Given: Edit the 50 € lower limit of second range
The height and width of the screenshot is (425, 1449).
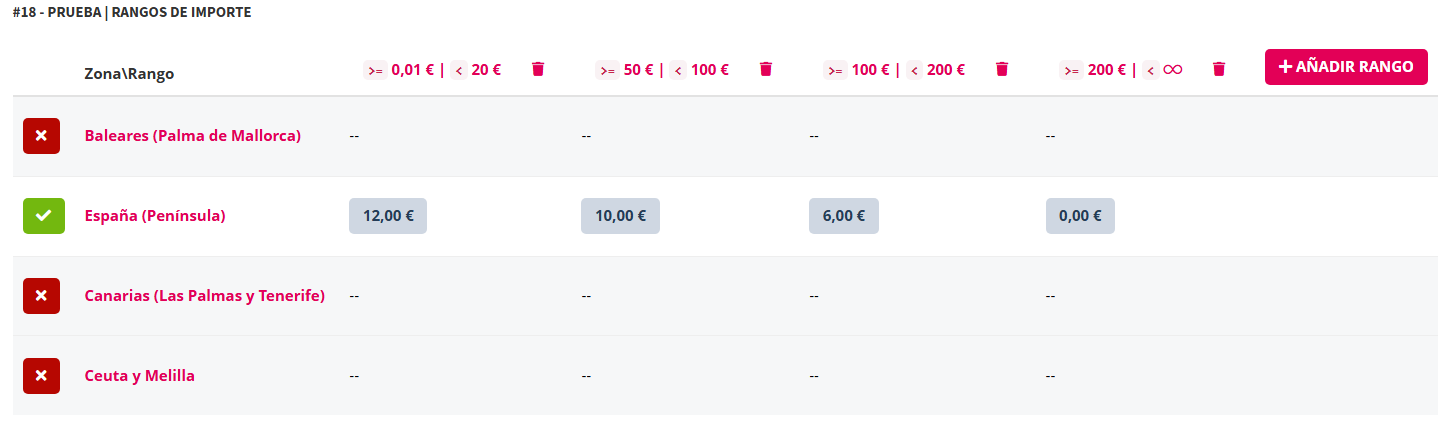Looking at the screenshot, I should 638,70.
